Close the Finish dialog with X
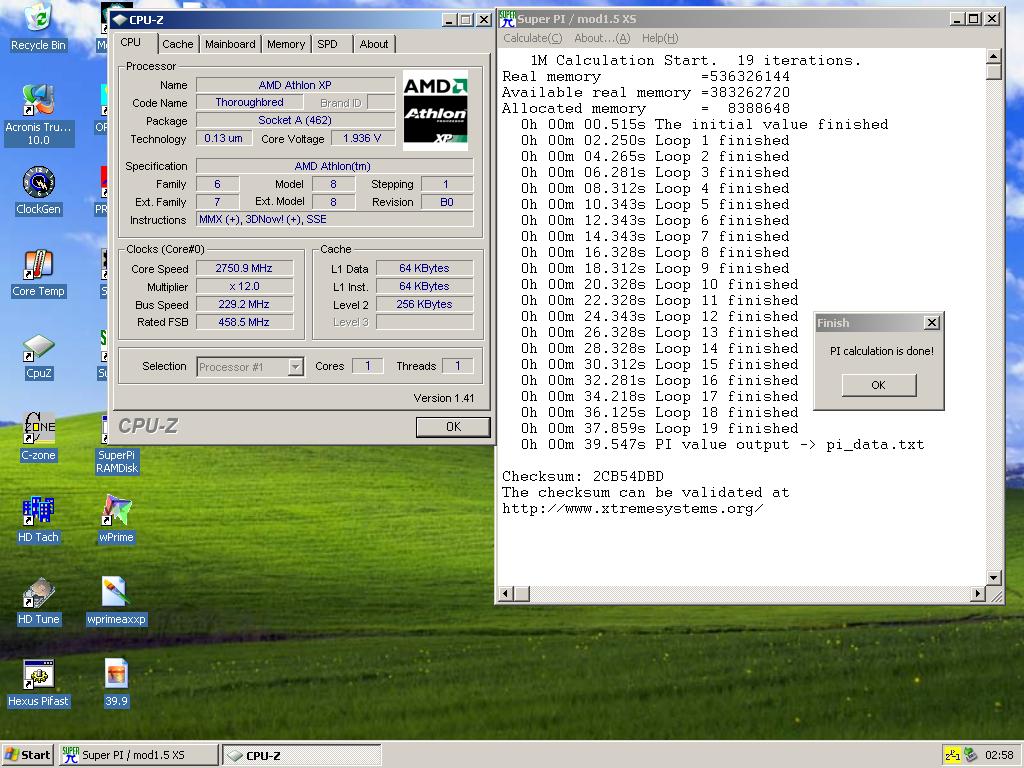This screenshot has width=1024, height=768. point(932,323)
